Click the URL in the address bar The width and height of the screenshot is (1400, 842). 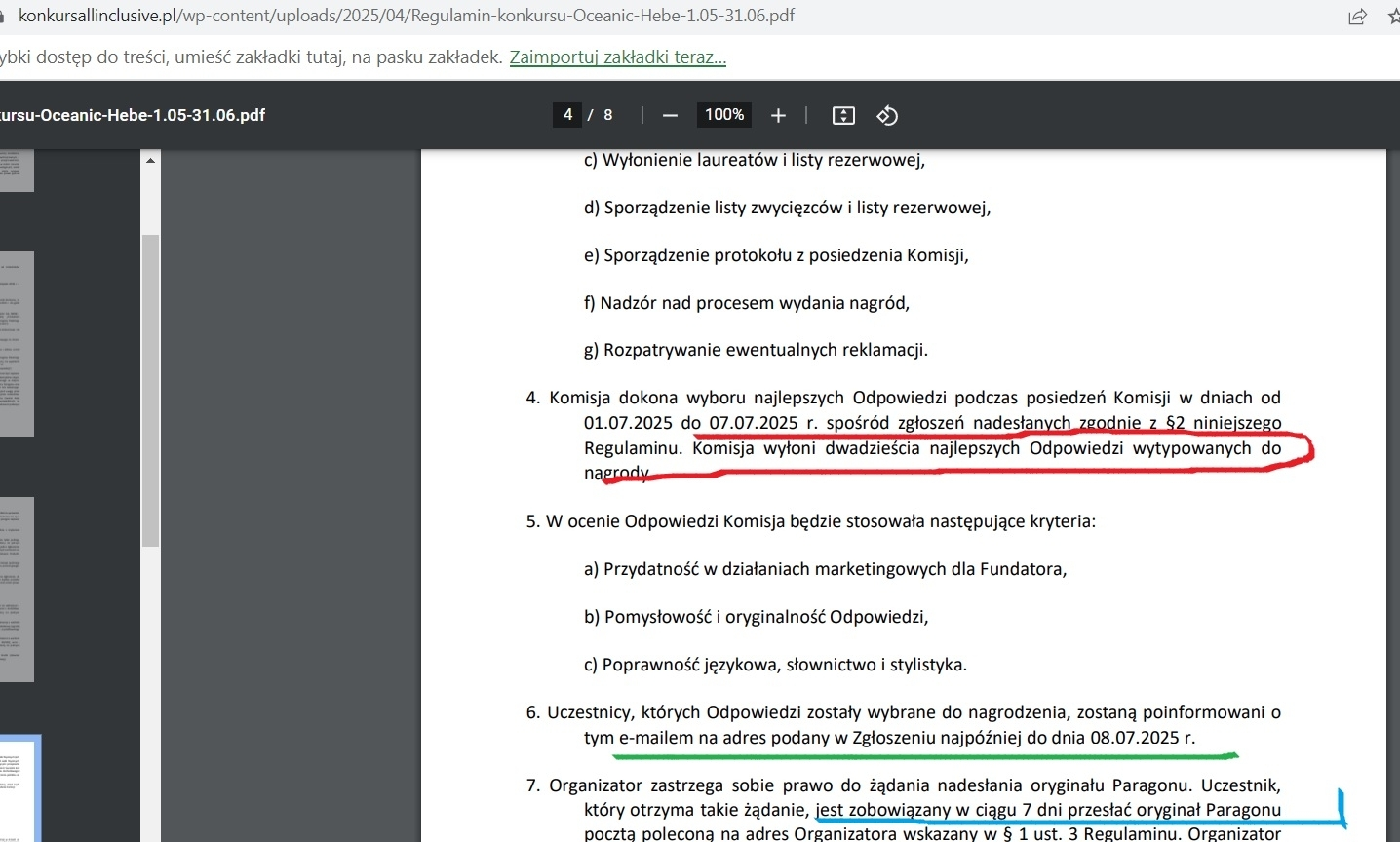pyautogui.click(x=407, y=17)
